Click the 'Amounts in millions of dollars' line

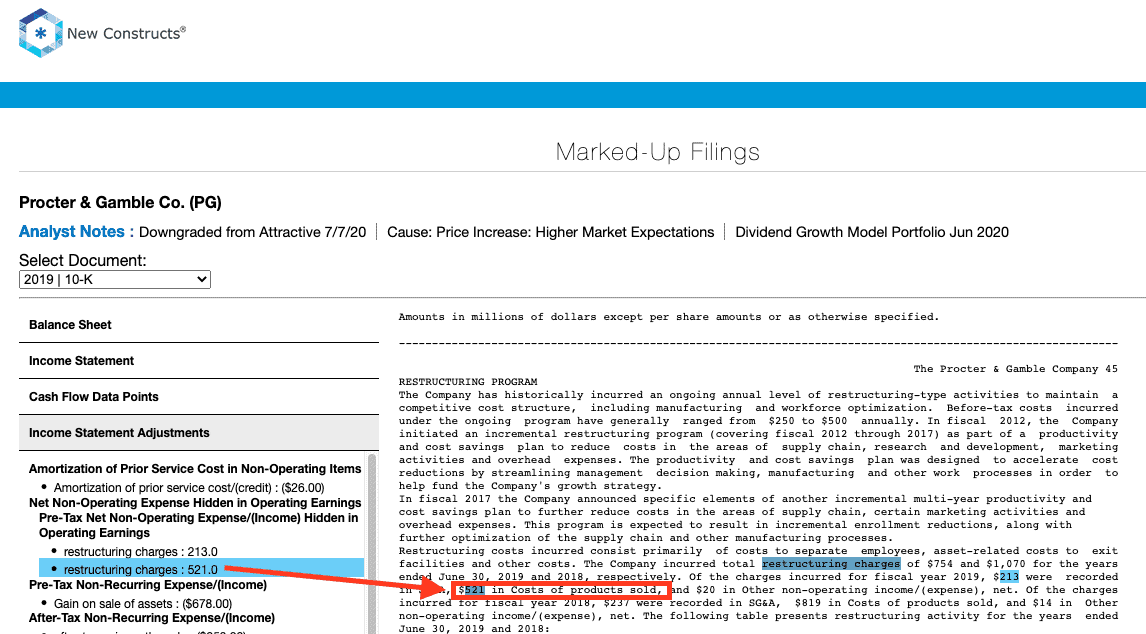[x=668, y=317]
